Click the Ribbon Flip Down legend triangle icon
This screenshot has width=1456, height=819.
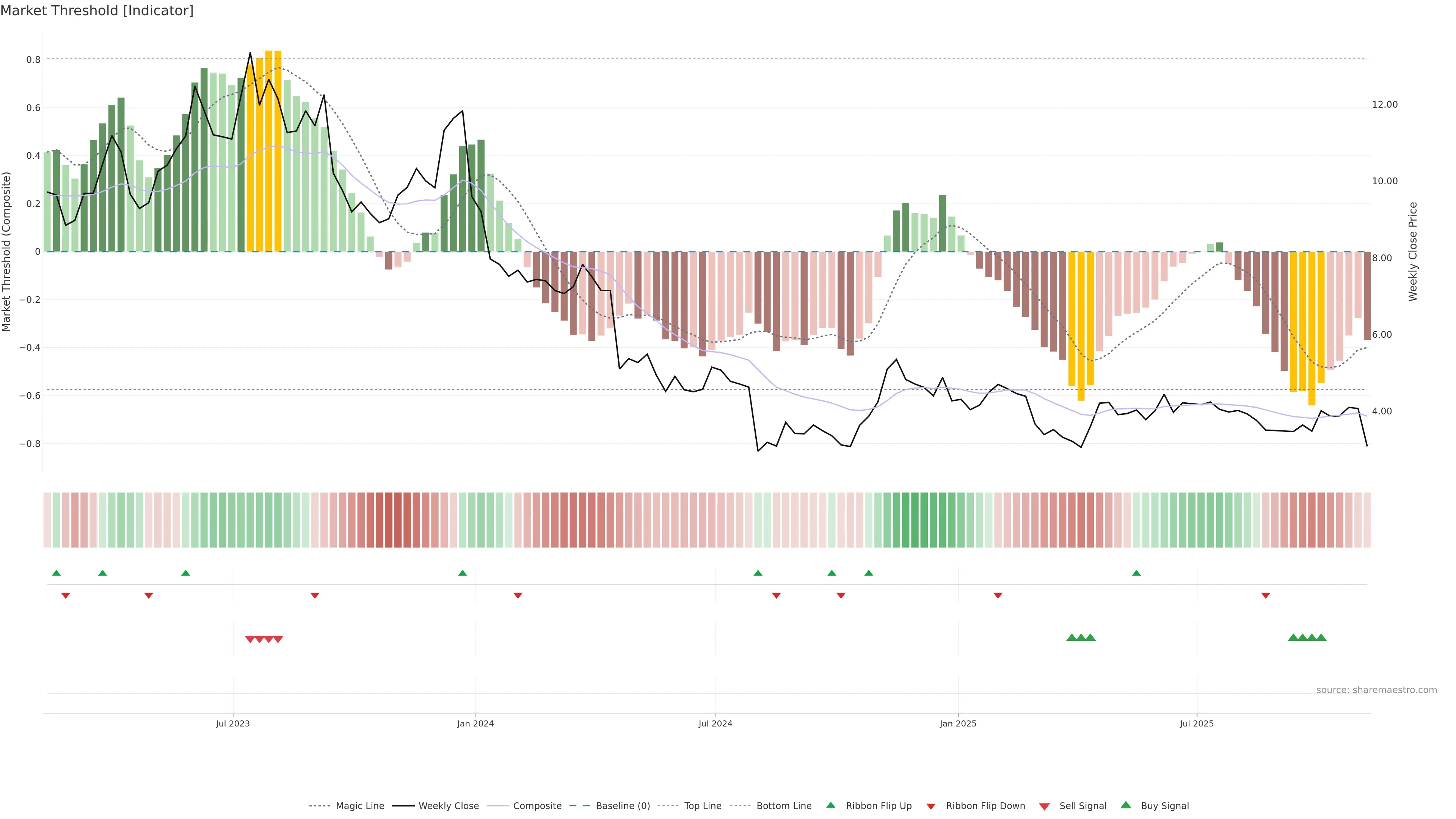click(x=931, y=806)
